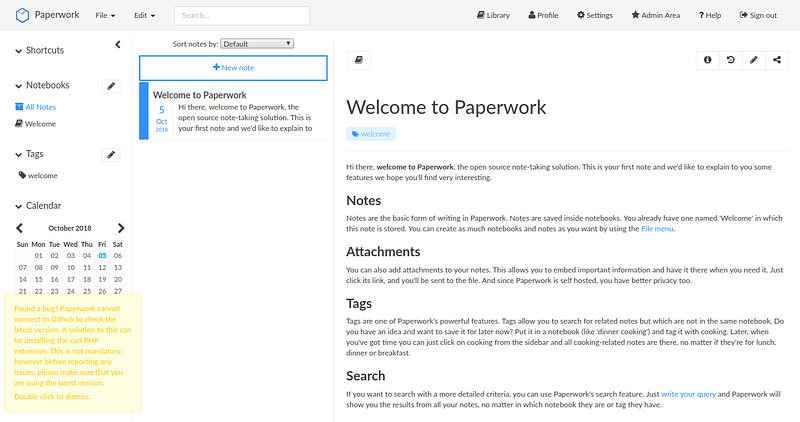Open the Admin Area

655,15
